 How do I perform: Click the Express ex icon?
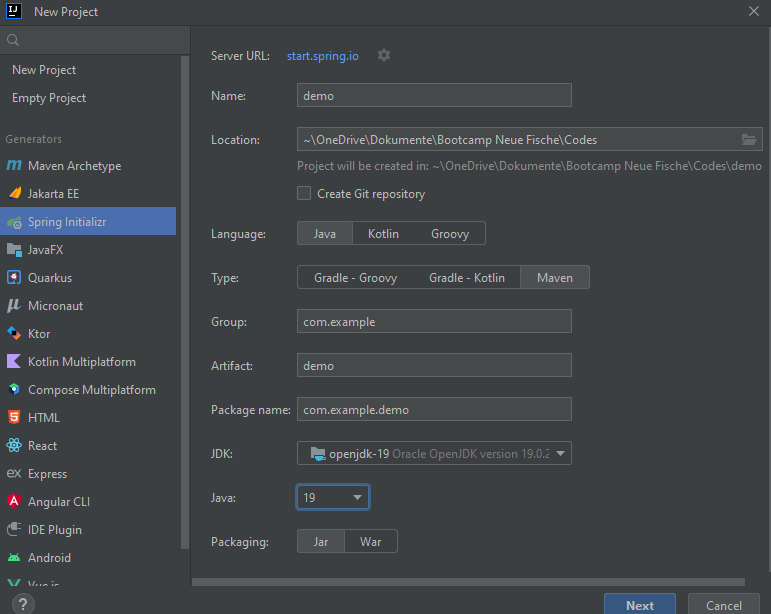tap(14, 473)
